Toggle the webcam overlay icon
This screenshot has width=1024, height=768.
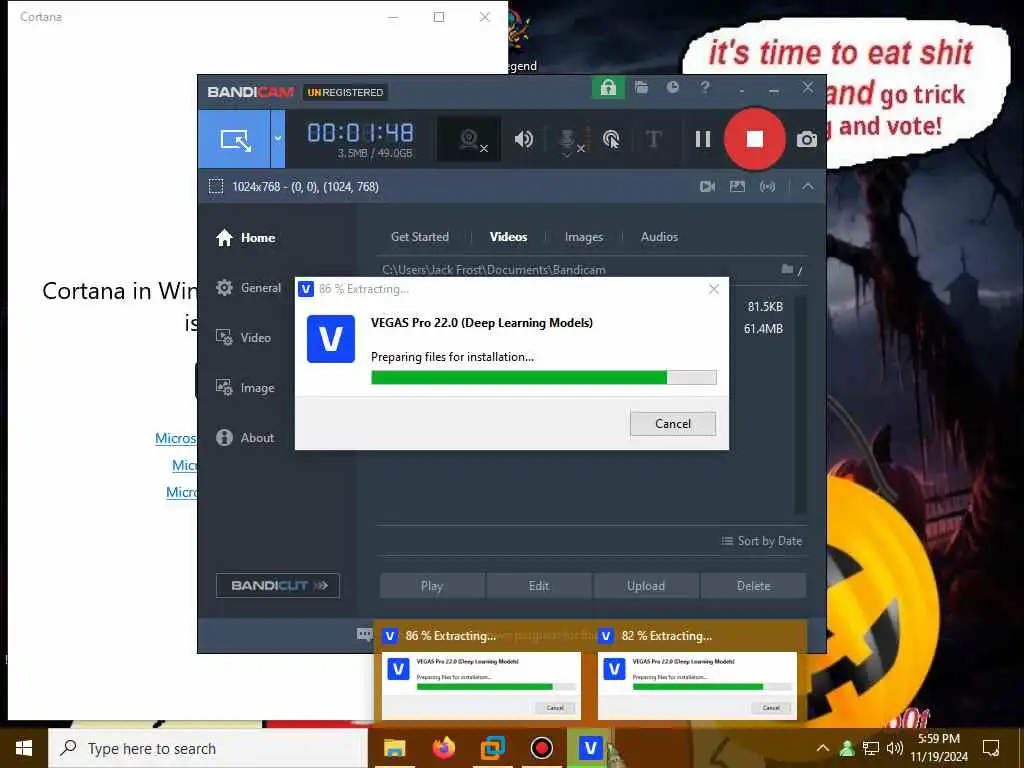(x=469, y=139)
